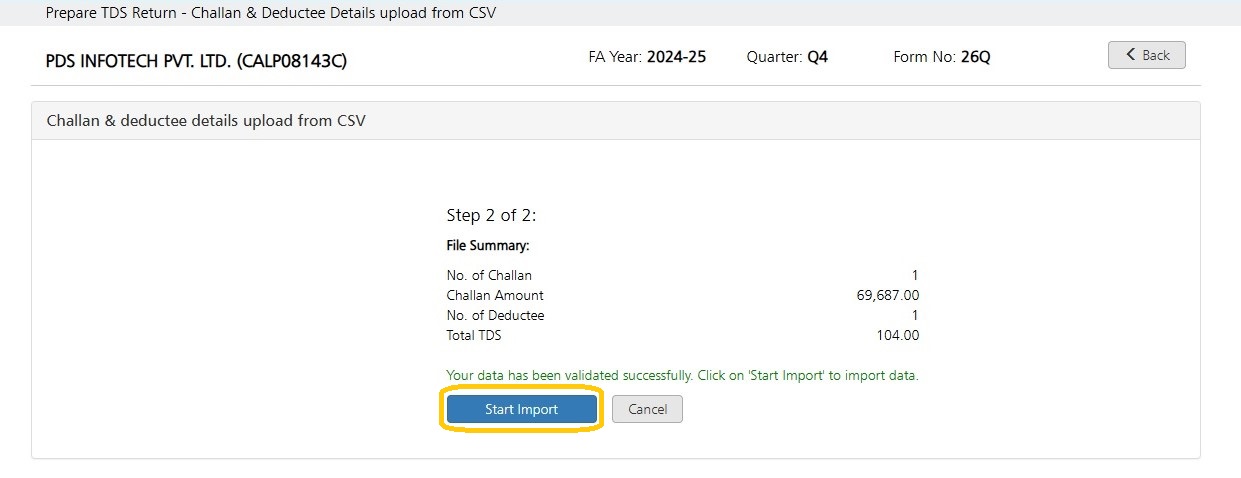The height and width of the screenshot is (478, 1241).
Task: Click the TAN CALPO8143C in the header
Action: [x=292, y=61]
